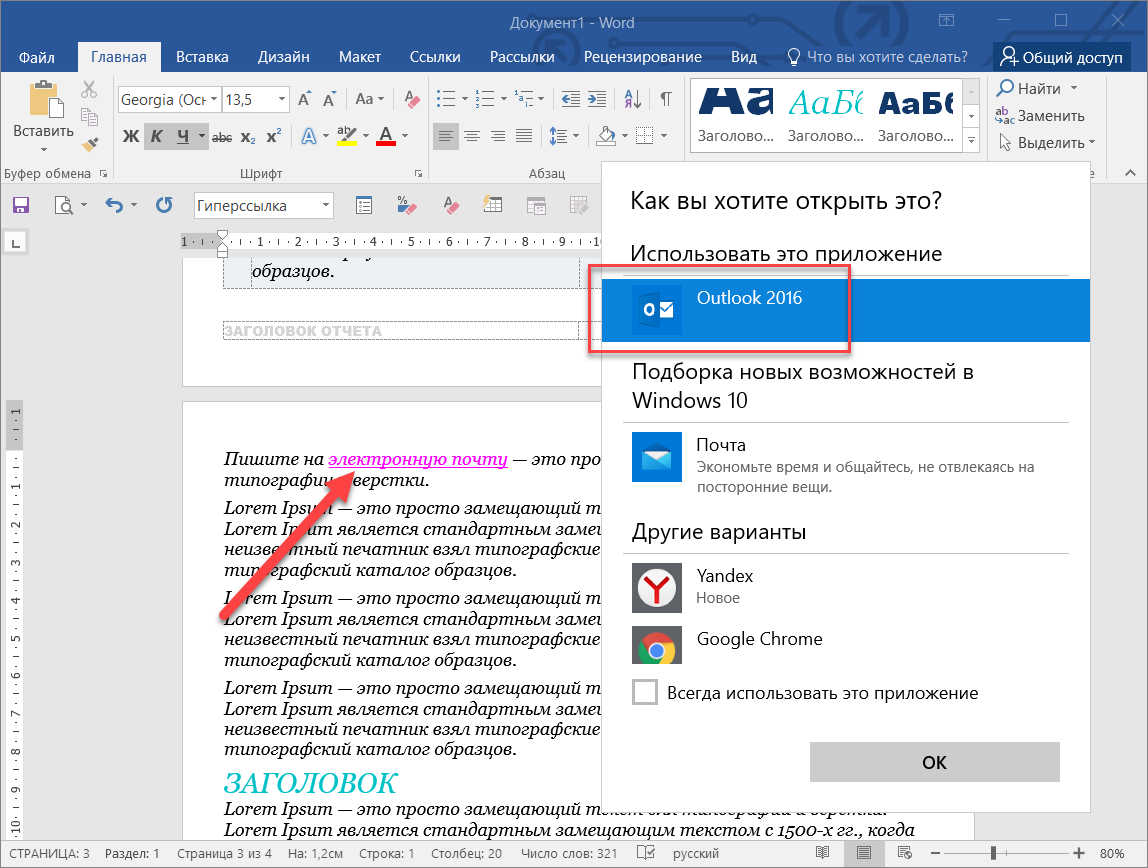Open the Georgia font name dropdown
Screen dimensions: 1148x868
pos(214,100)
